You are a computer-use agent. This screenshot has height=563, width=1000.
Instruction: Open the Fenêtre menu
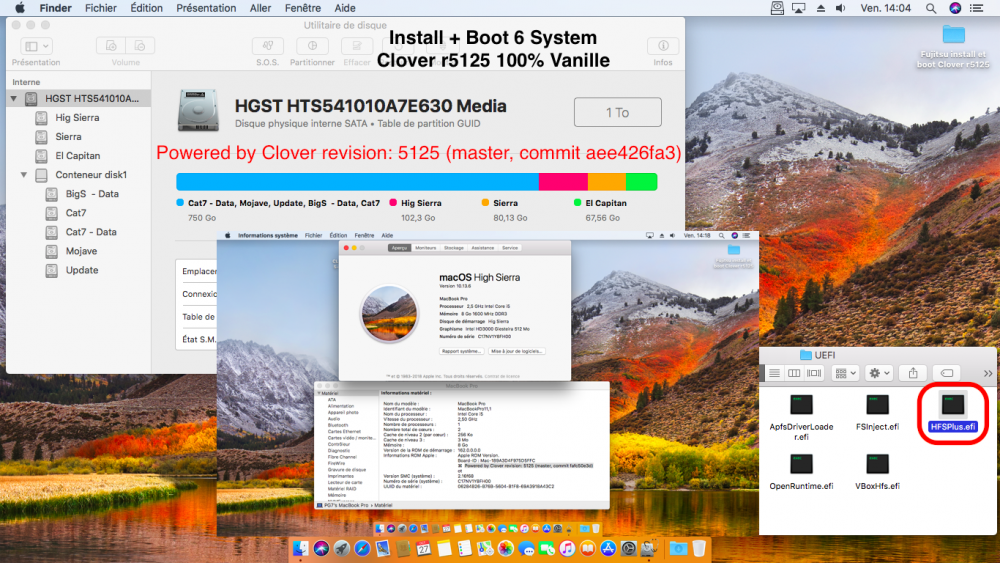303,8
